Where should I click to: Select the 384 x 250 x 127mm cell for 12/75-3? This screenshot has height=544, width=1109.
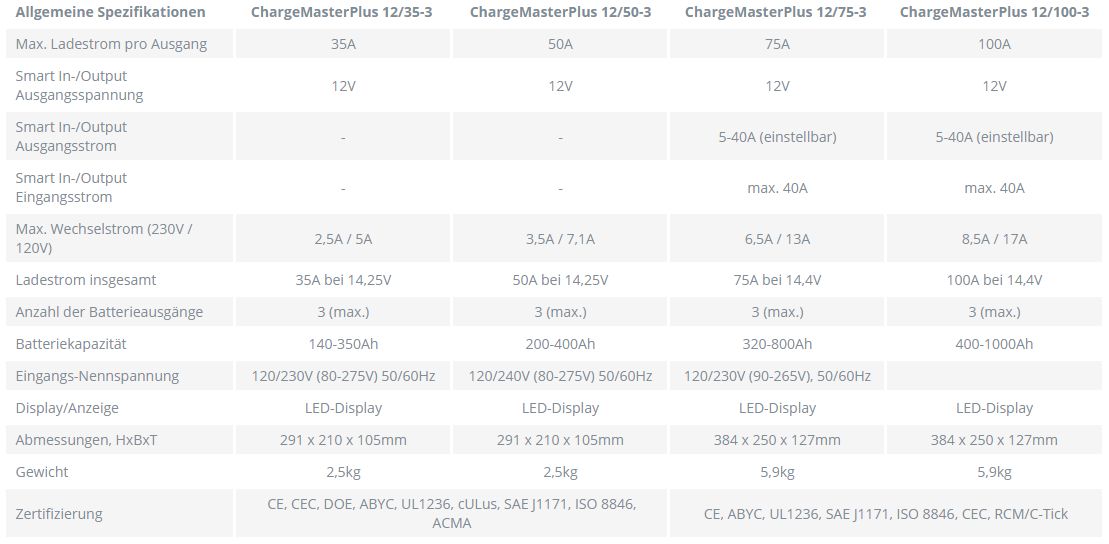click(777, 440)
